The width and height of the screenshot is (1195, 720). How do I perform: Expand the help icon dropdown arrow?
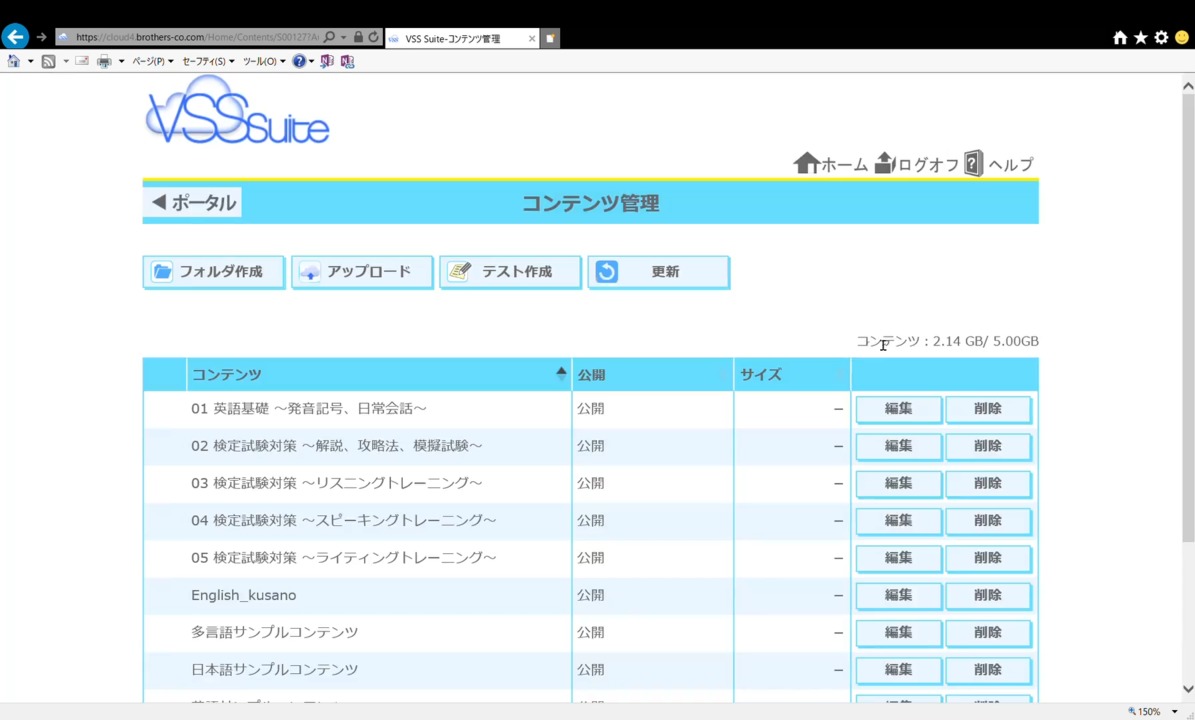click(x=311, y=61)
